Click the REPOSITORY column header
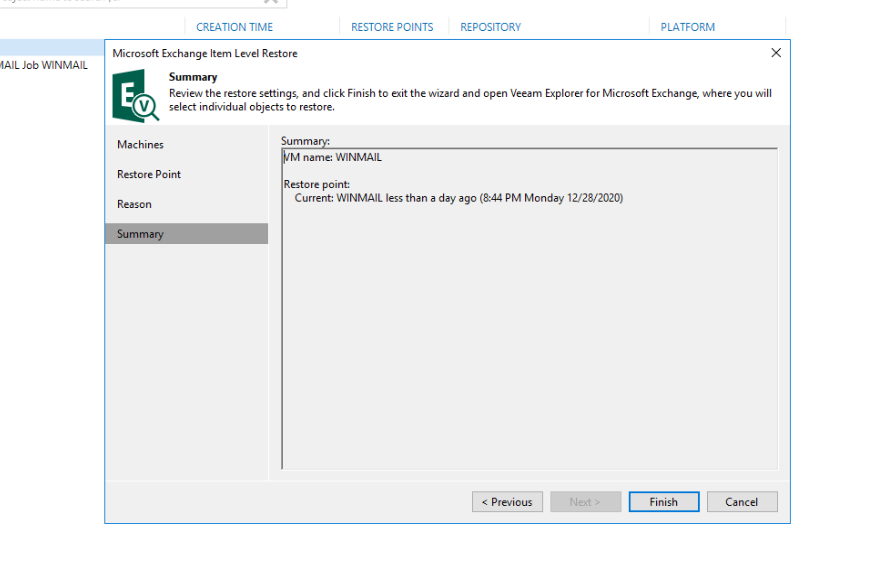 click(490, 27)
